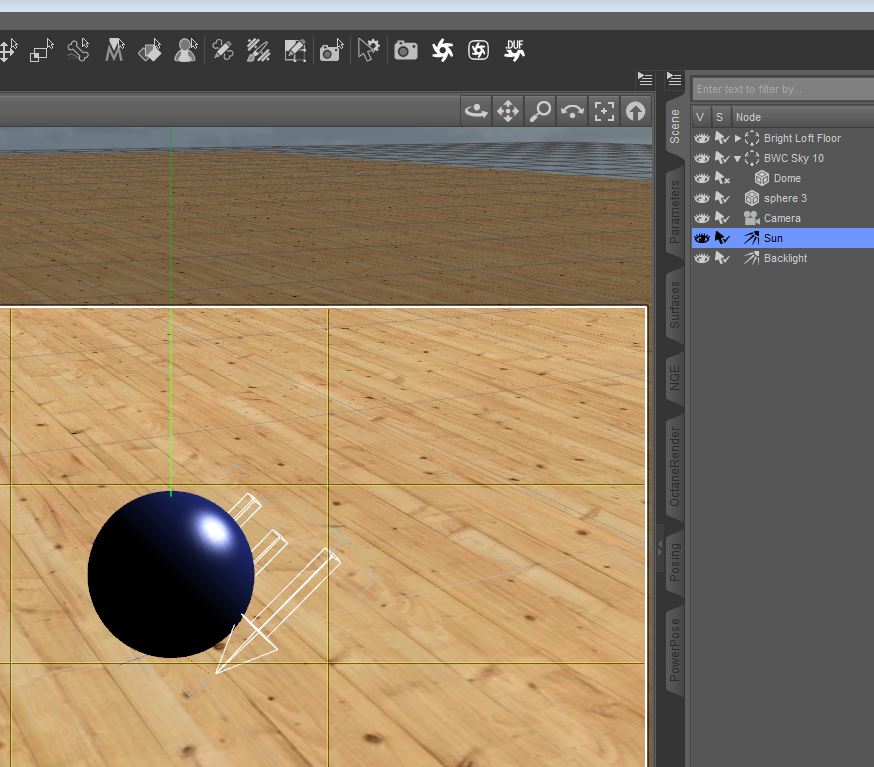Viewport: 874px width, 767px height.
Task: Open Tool Settings cursor-gear icon
Action: (368, 50)
